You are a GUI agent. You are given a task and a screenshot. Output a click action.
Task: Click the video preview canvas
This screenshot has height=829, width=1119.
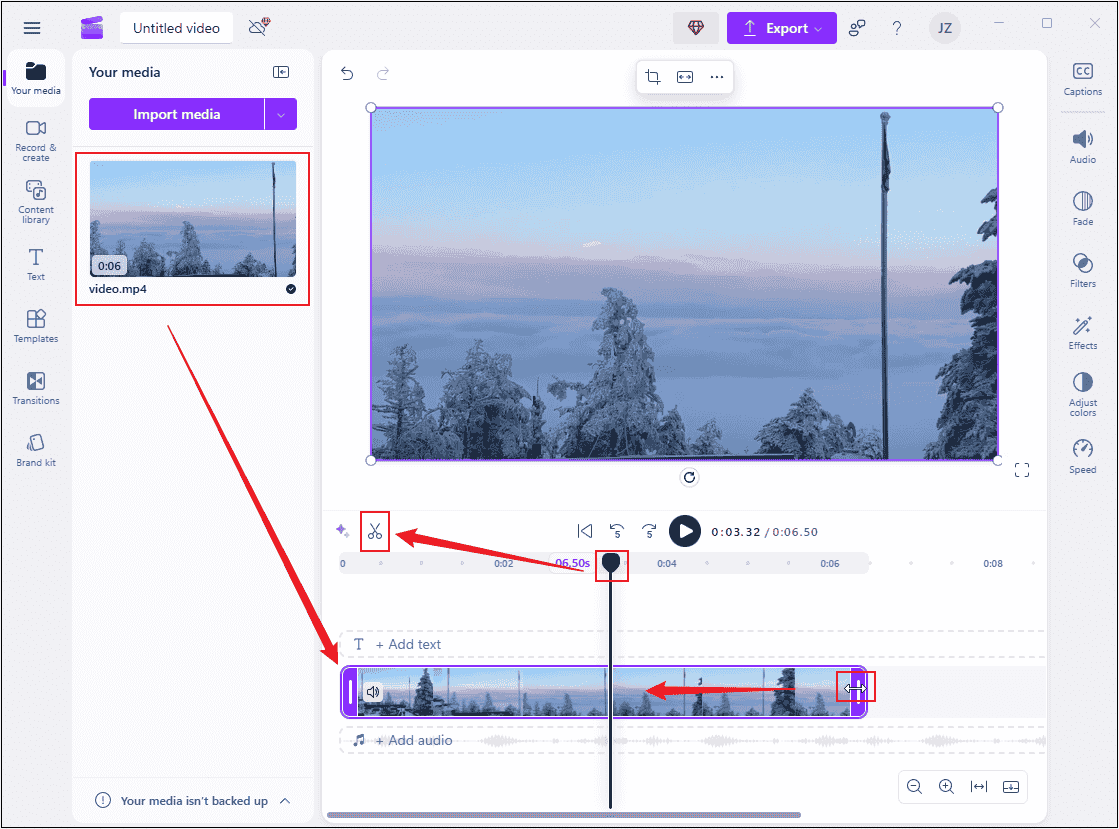pos(684,284)
